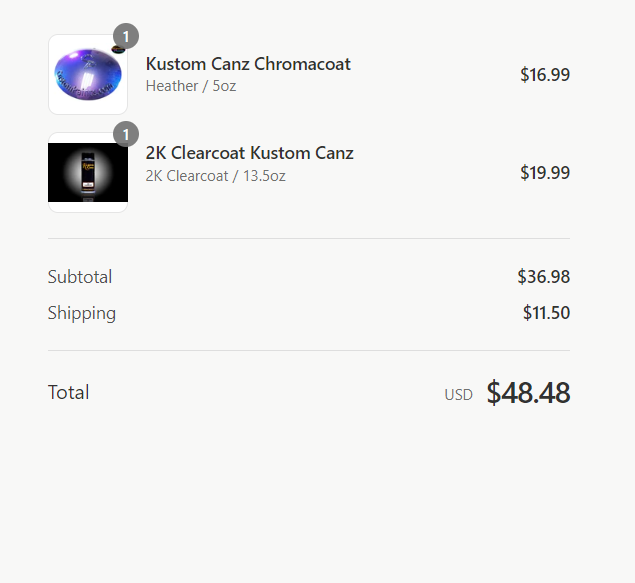Viewport: 635px width, 583px height.
Task: Click the 2K Clearcoat / 13.5oz variant text
Action: coord(216,176)
